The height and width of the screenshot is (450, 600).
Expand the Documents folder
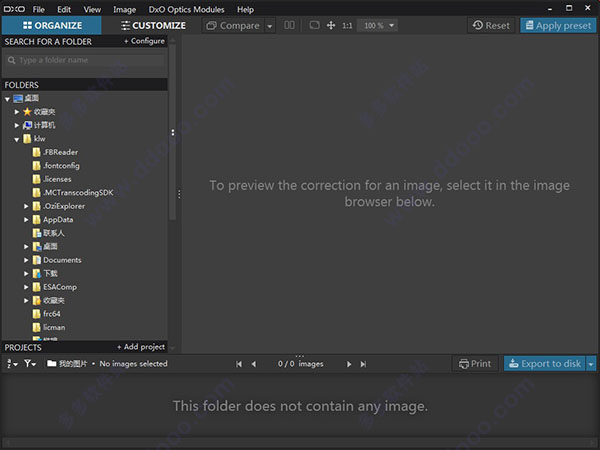pyautogui.click(x=26, y=260)
